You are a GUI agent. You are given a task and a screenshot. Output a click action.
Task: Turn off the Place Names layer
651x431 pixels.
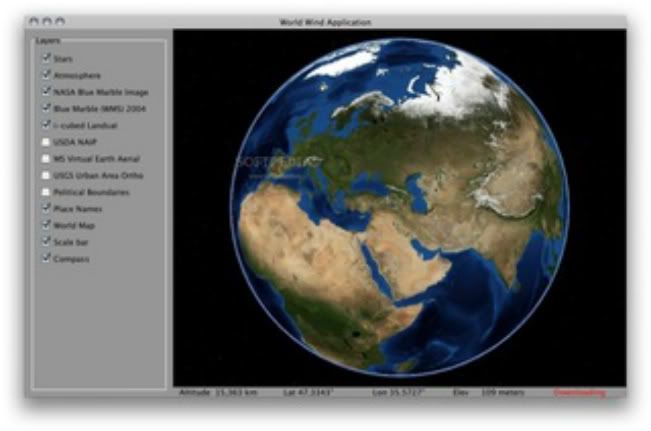pyautogui.click(x=46, y=208)
